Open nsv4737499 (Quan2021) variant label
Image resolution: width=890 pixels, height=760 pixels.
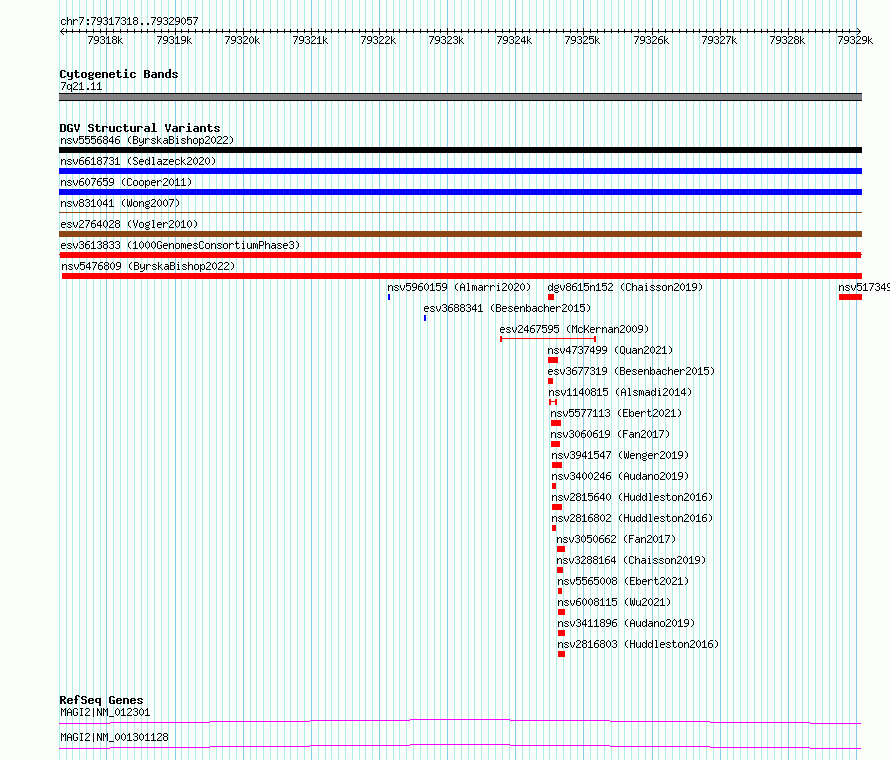tap(610, 350)
